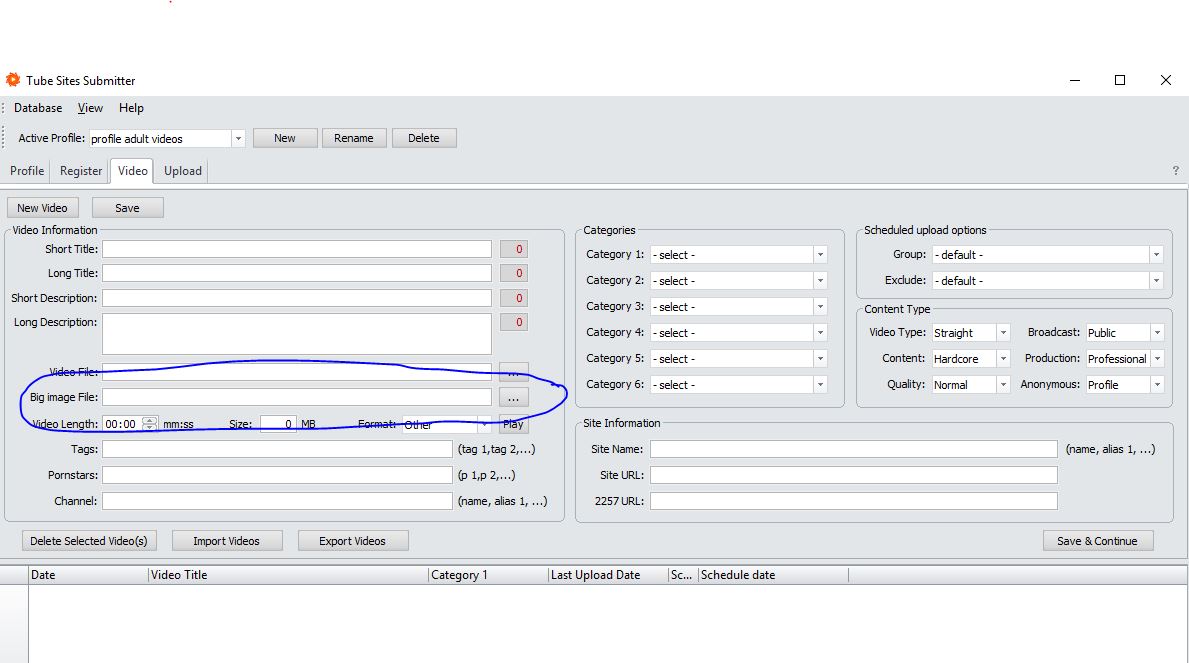The height and width of the screenshot is (663, 1189).
Task: Expand the Group default dropdown
Action: coord(1156,255)
